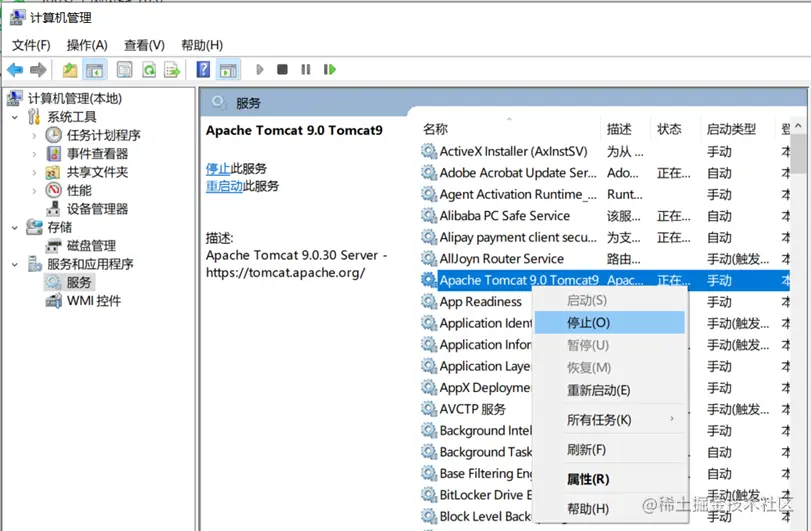Click the gear icon beside AVCTP 服务
The image size is (811, 531).
point(429,409)
